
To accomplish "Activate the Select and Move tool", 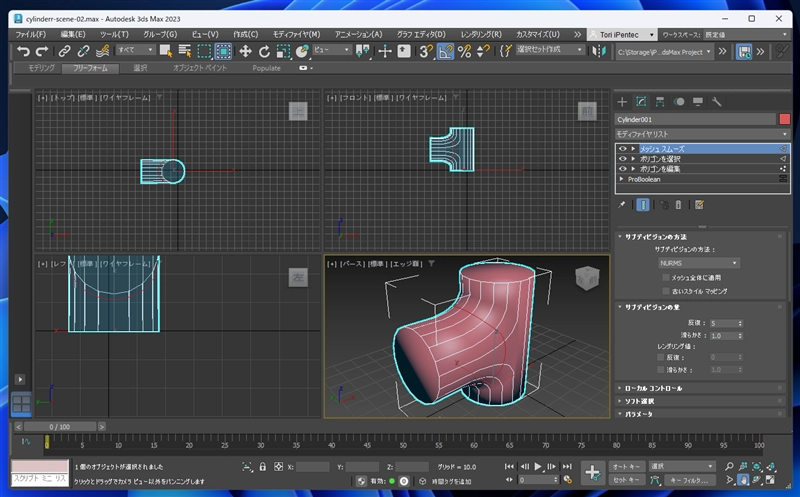I will 245,51.
